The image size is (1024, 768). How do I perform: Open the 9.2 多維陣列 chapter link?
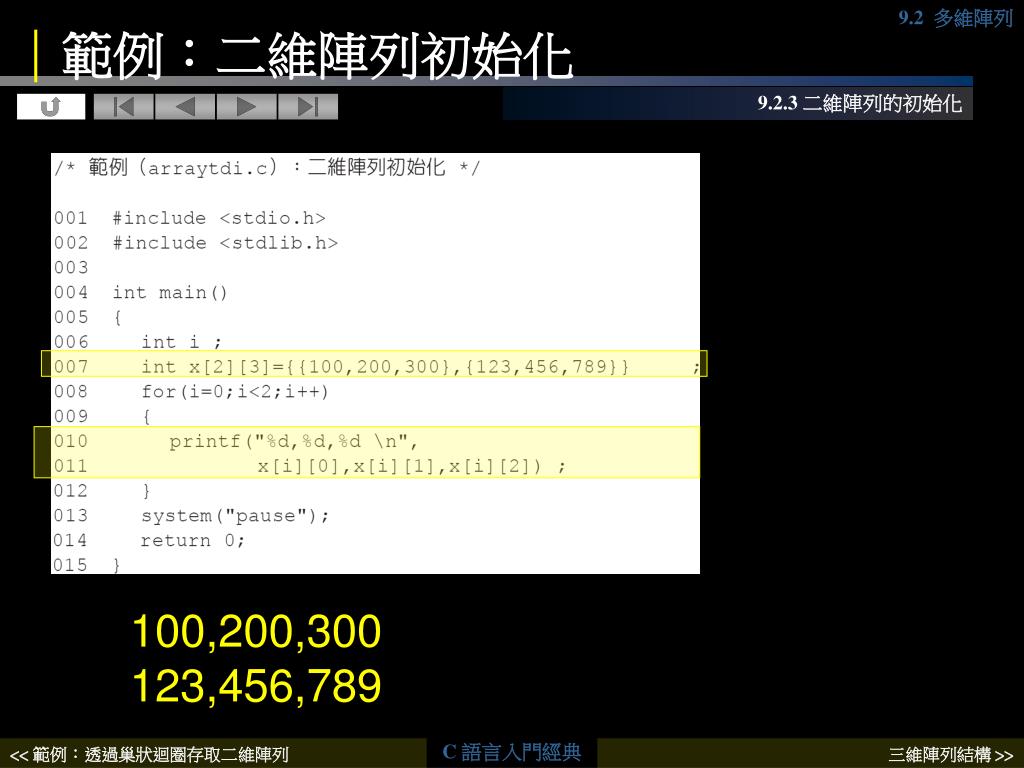[x=955, y=18]
